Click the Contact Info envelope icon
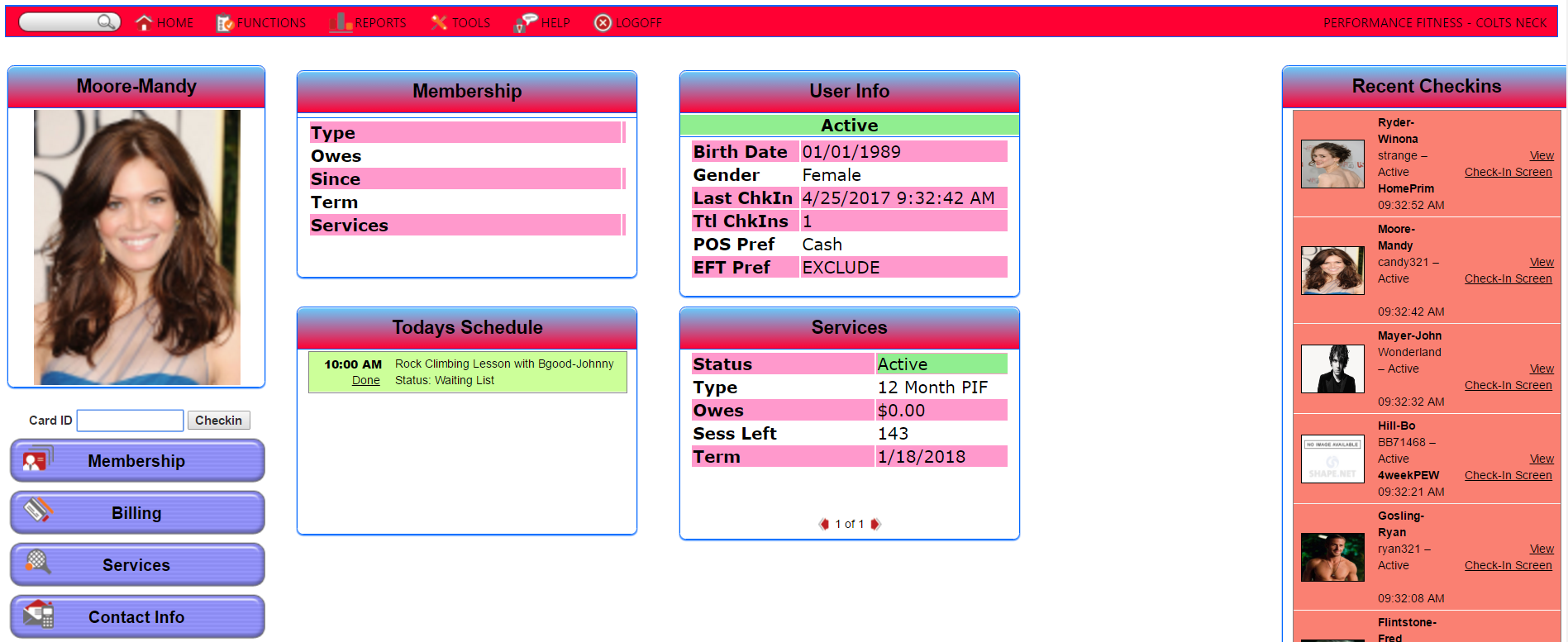The height and width of the screenshot is (642, 1568). point(38,615)
